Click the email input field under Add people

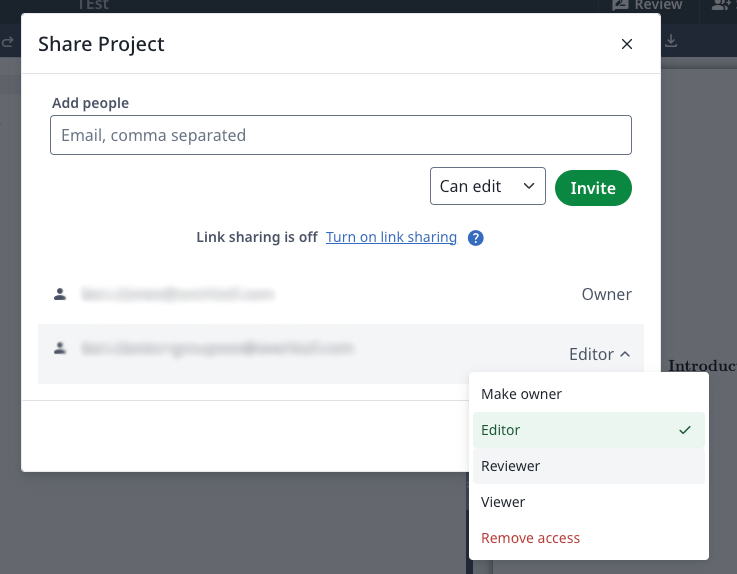[x=341, y=135]
